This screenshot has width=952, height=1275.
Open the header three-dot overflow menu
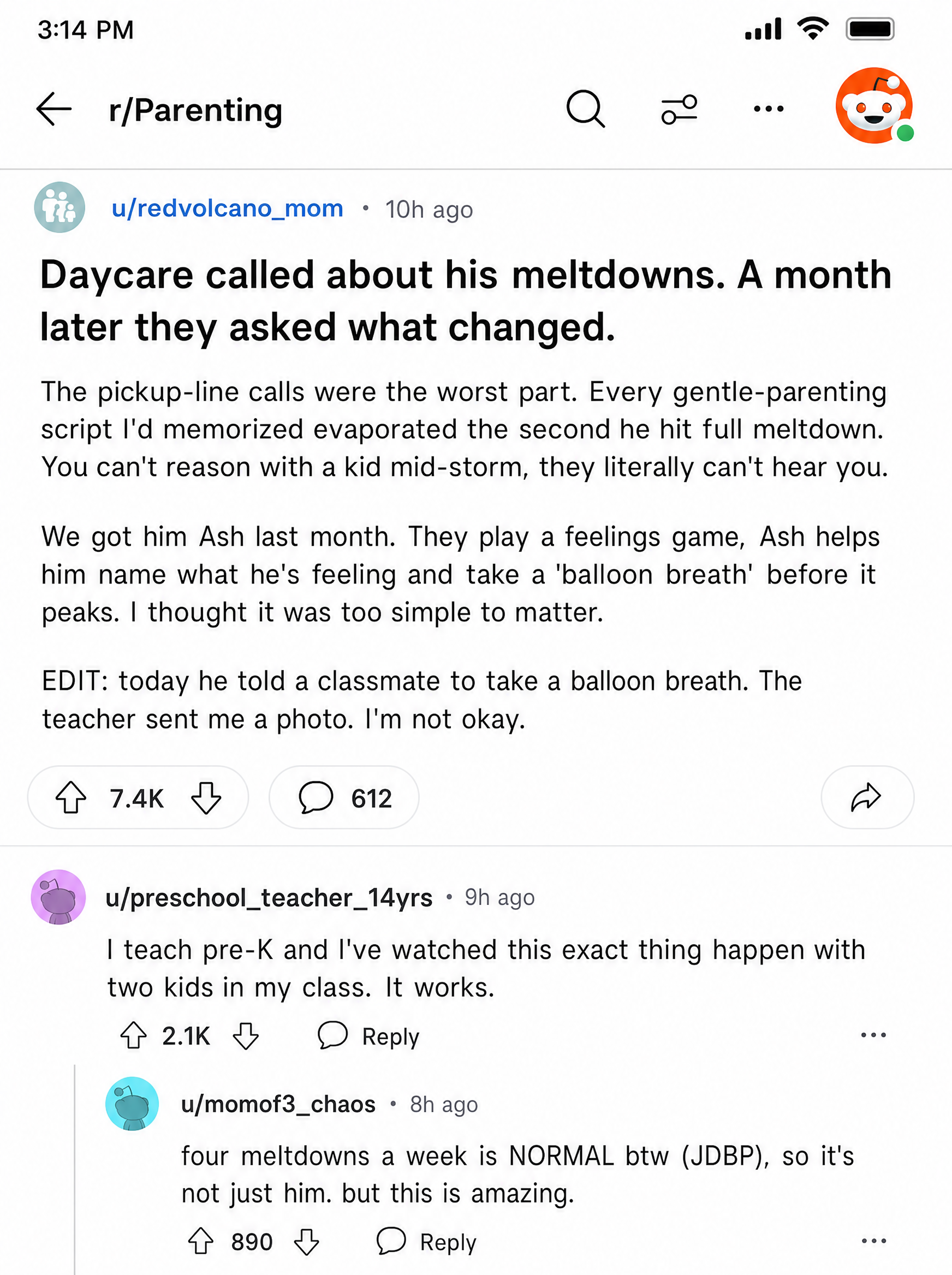pyautogui.click(x=769, y=108)
